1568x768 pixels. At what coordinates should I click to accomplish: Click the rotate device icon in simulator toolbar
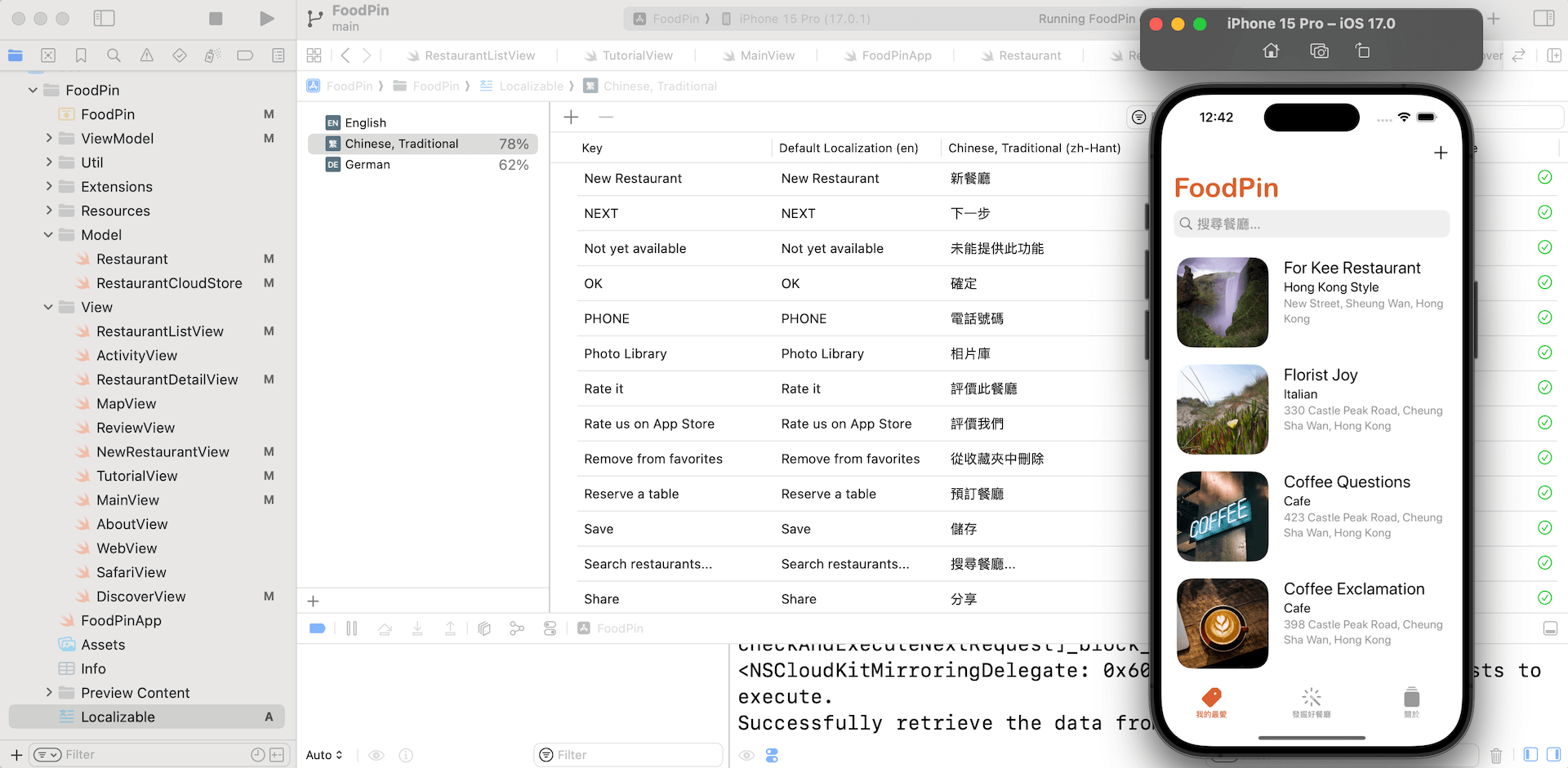[x=1362, y=50]
